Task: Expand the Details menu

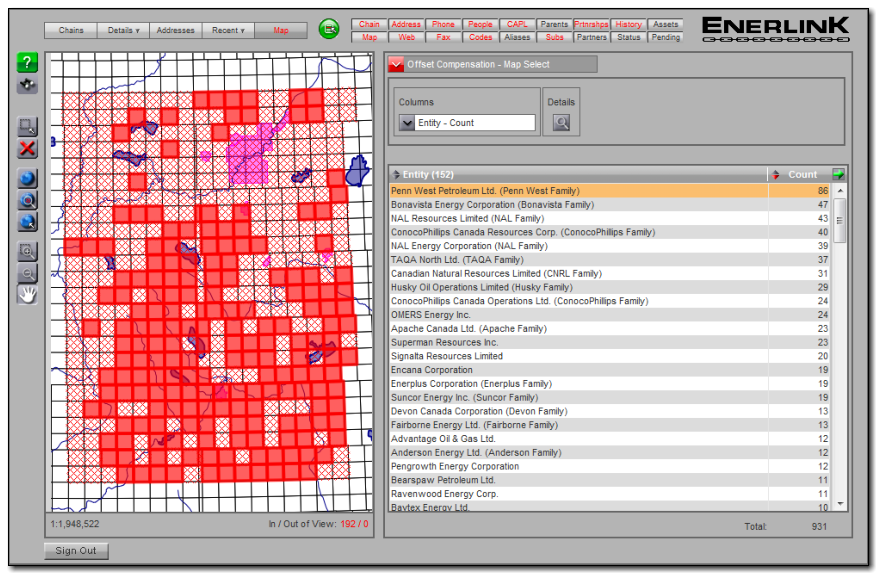Action: (x=123, y=30)
